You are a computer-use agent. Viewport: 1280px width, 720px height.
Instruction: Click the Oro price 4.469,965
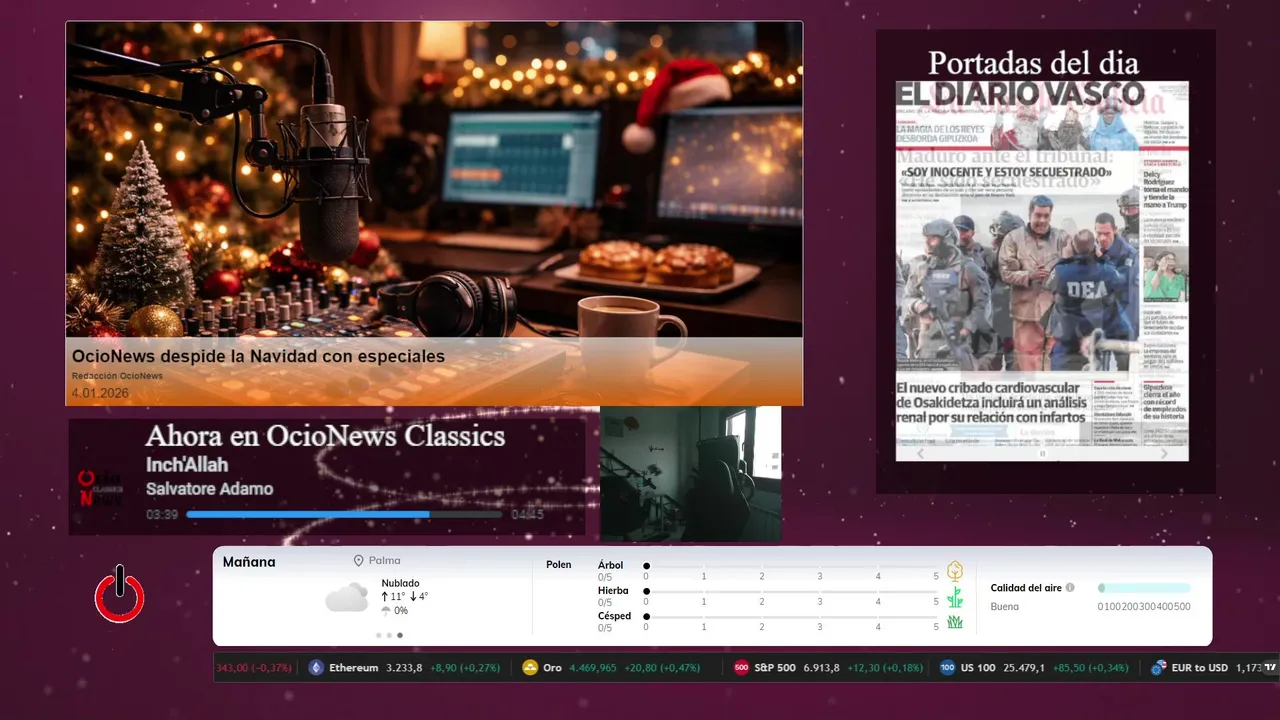pyautogui.click(x=593, y=668)
